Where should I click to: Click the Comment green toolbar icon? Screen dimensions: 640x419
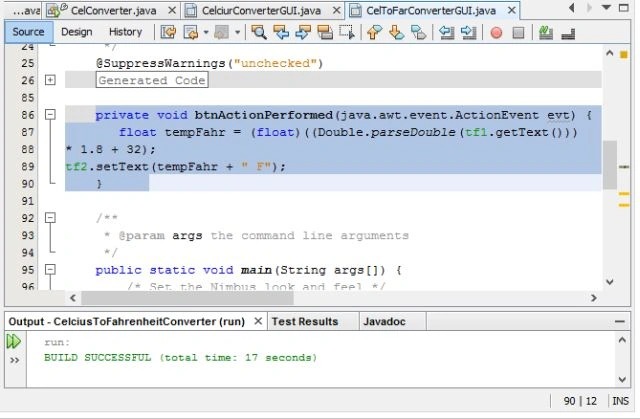click(546, 32)
